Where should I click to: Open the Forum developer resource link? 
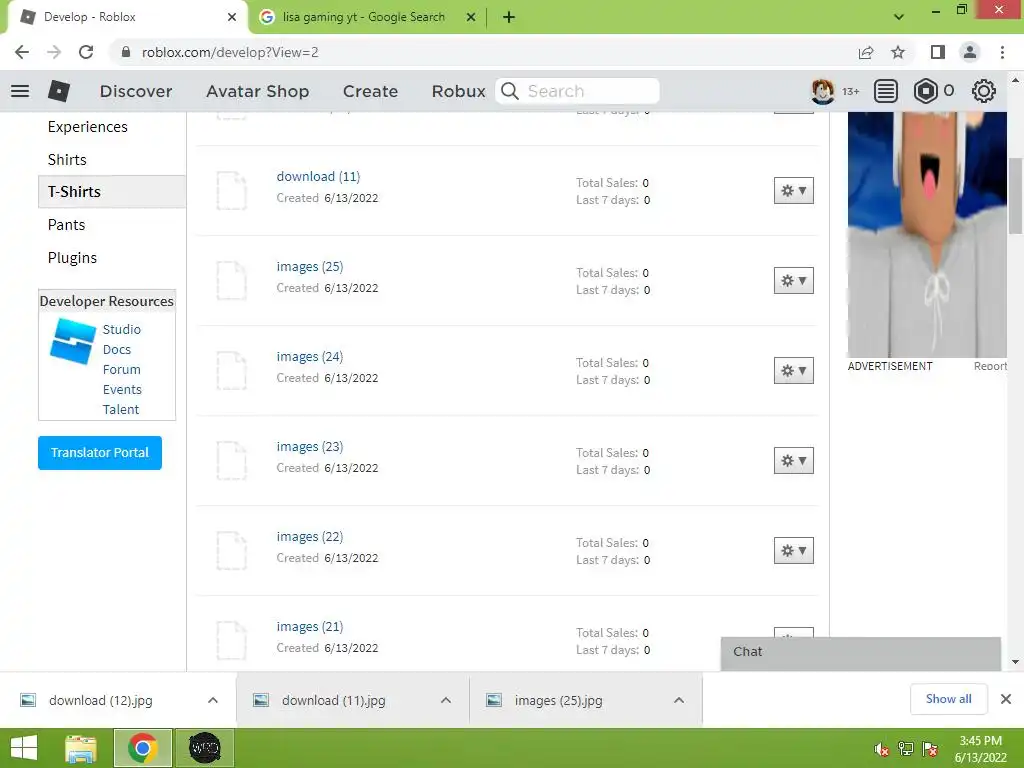(x=121, y=370)
